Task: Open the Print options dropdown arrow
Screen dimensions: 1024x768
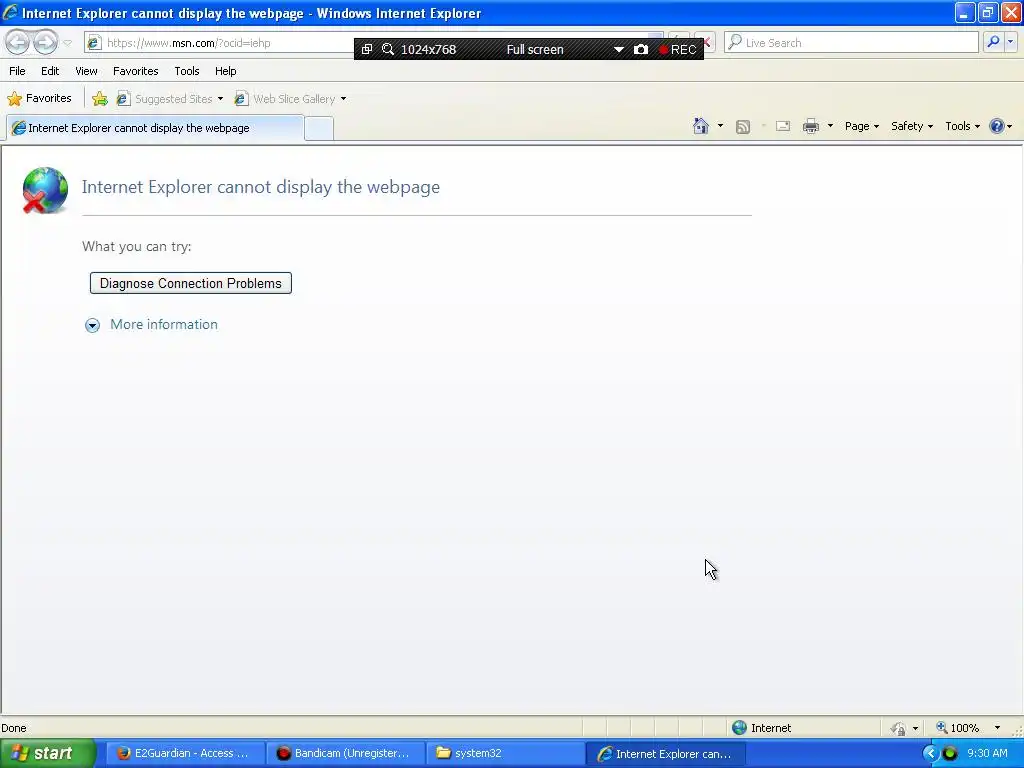Action: pos(830,126)
